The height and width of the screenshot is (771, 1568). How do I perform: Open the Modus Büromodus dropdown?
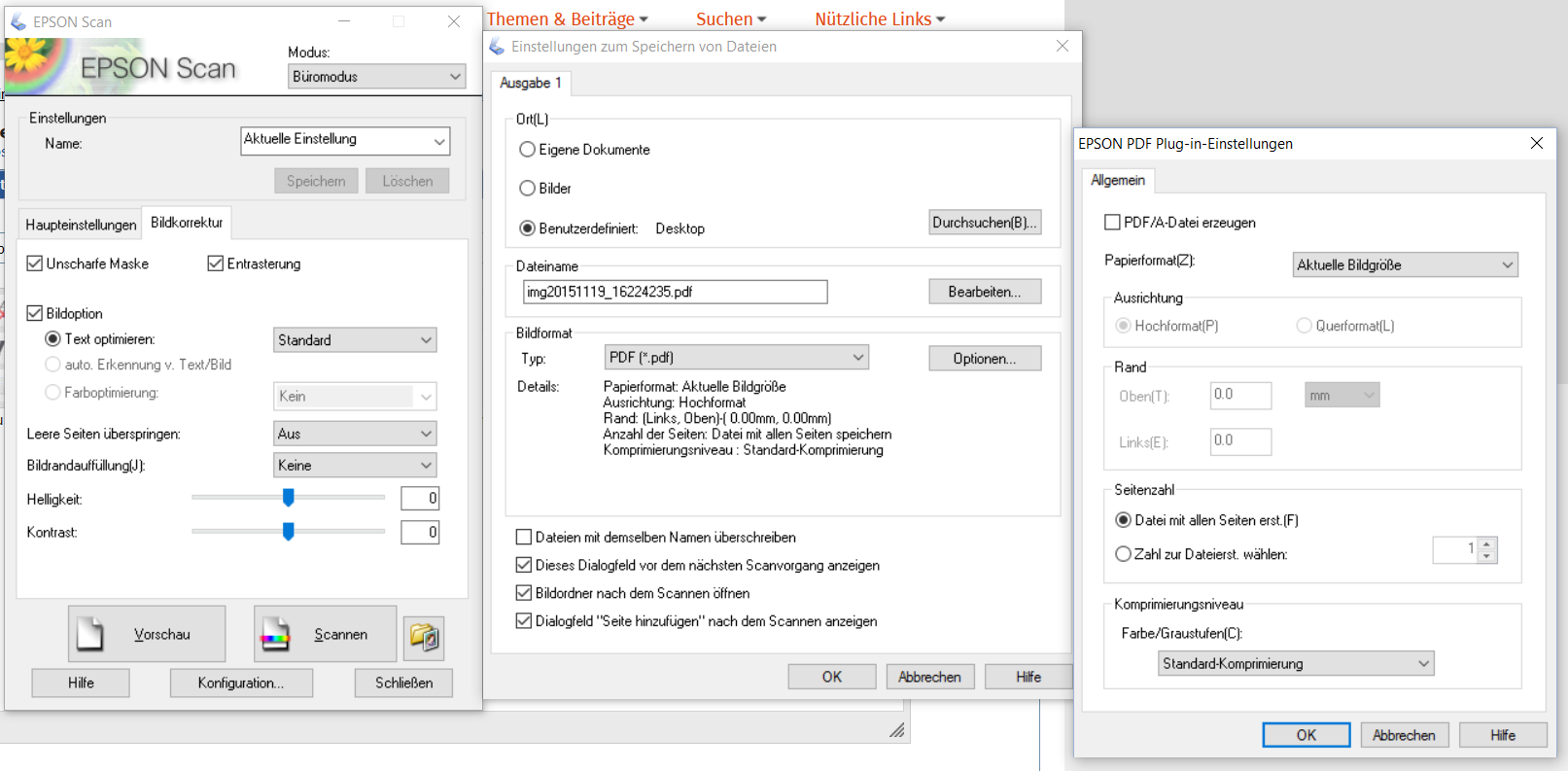pos(377,76)
